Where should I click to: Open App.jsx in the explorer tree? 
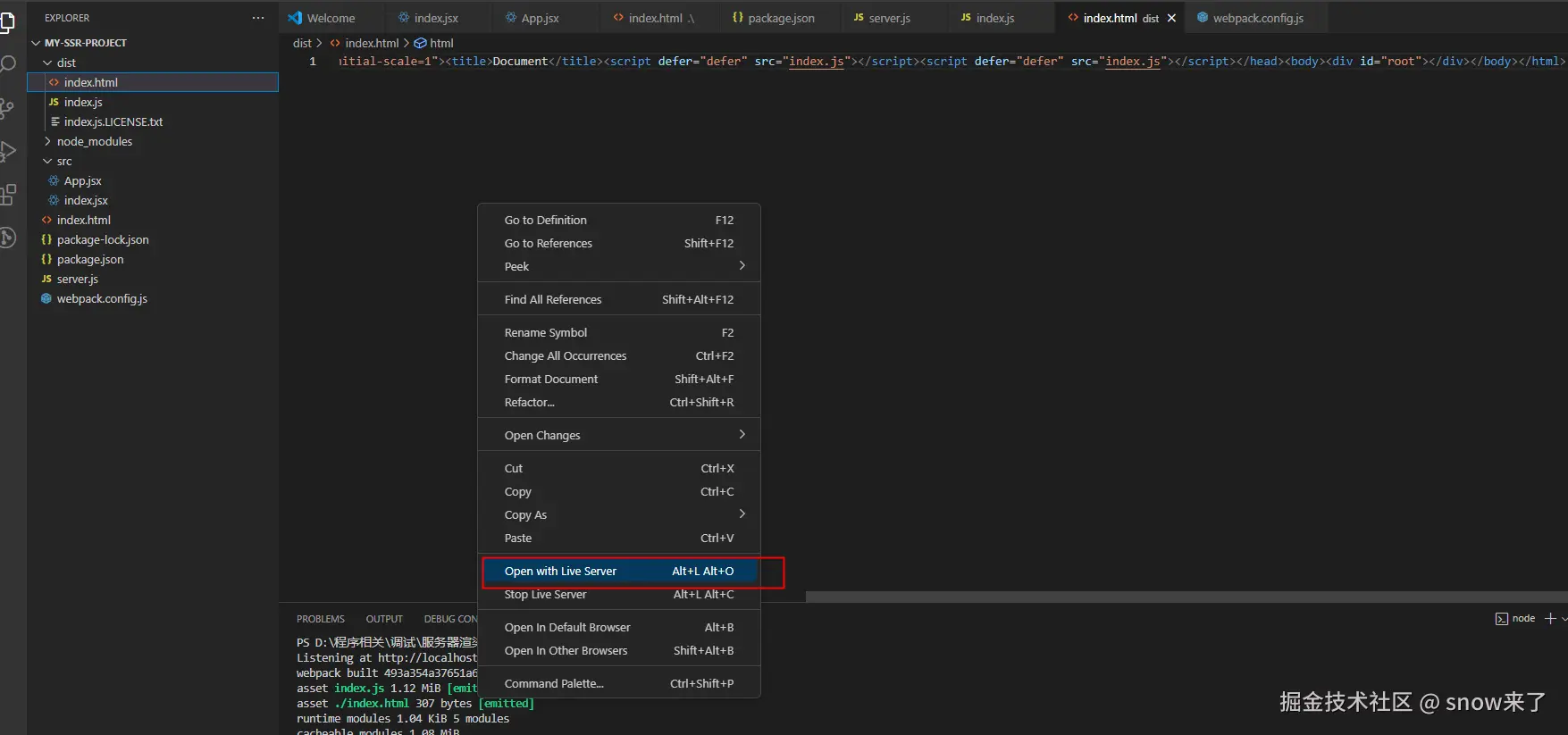click(153, 180)
